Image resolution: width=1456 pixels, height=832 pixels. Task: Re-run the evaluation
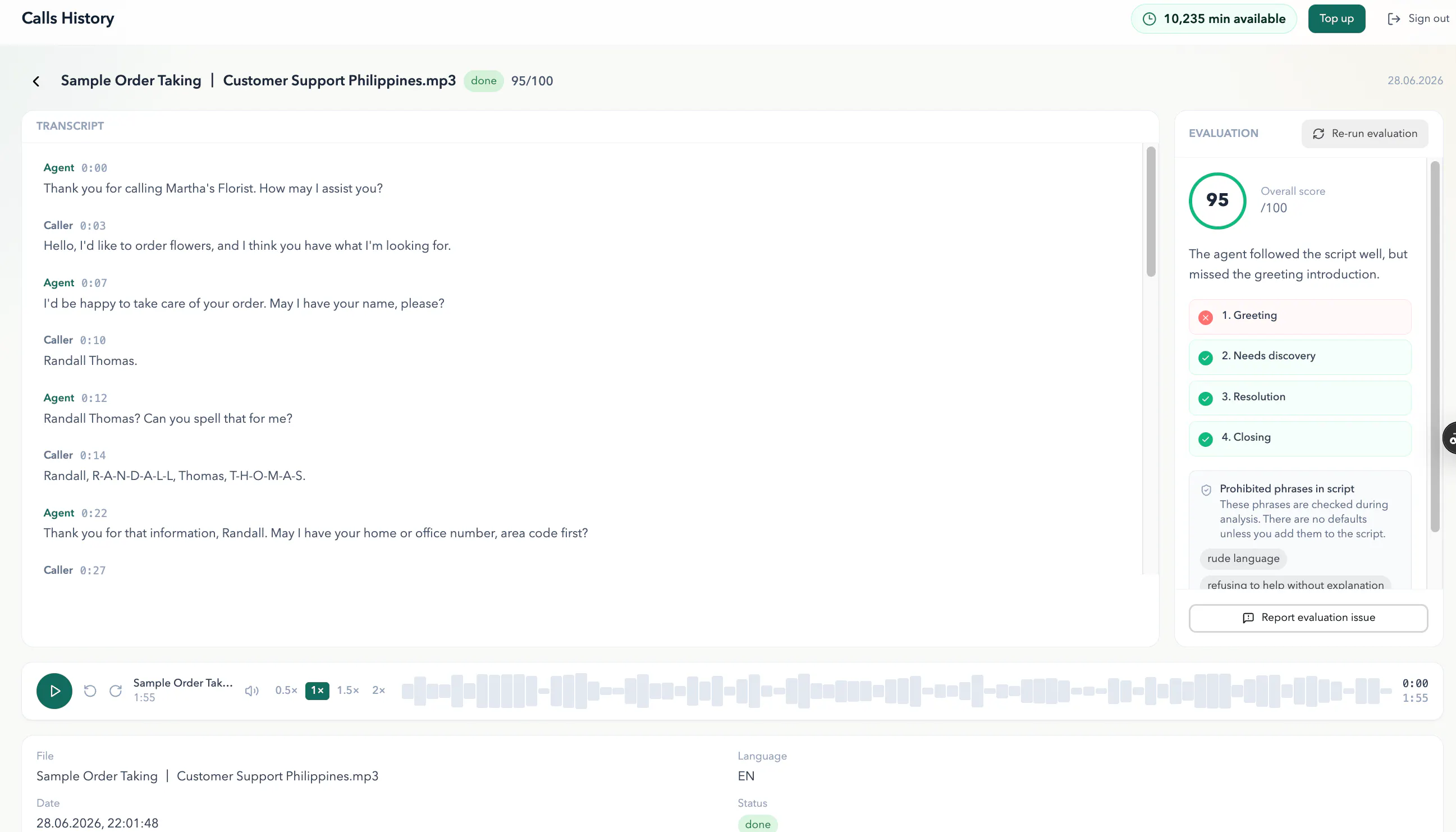click(1364, 133)
